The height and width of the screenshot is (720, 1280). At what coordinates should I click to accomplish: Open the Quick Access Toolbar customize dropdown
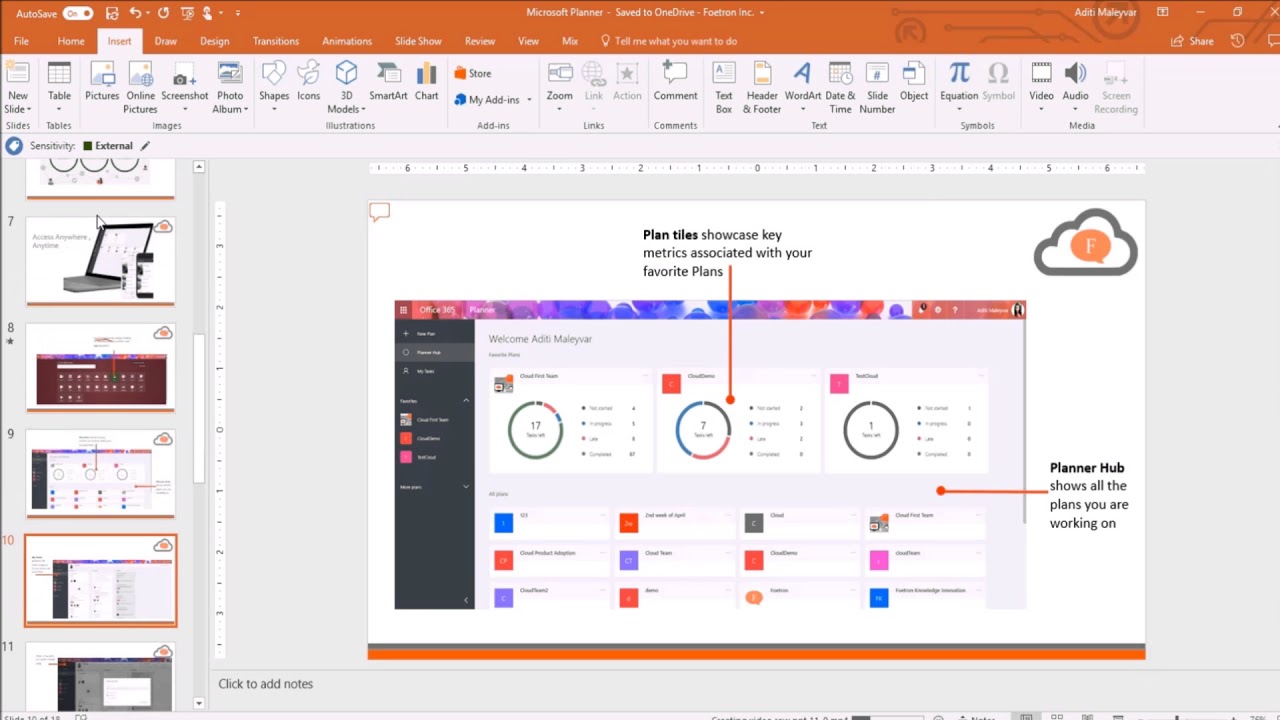[x=238, y=13]
